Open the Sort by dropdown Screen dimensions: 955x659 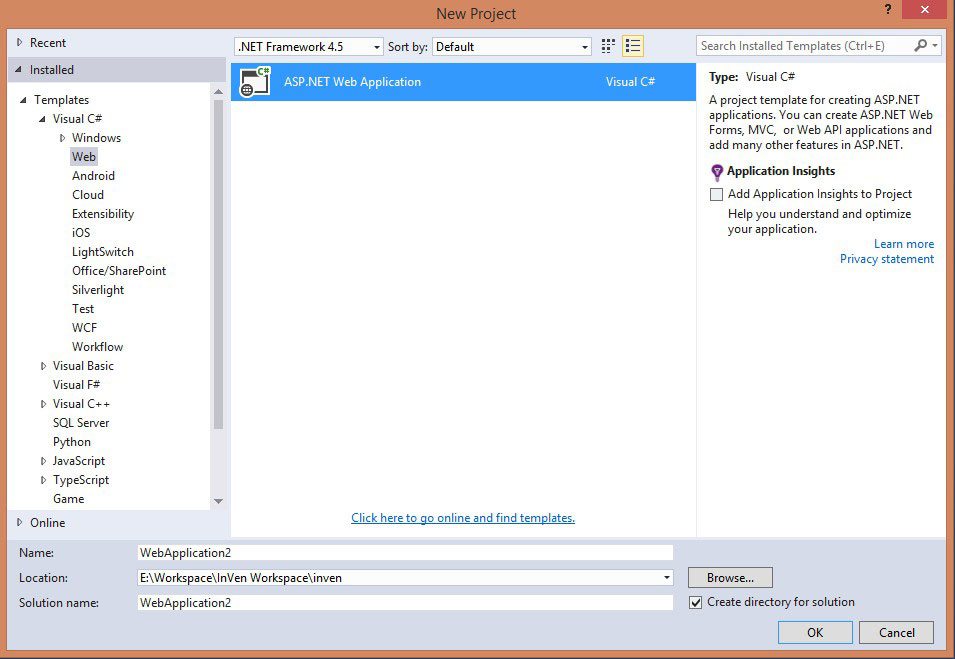[585, 47]
